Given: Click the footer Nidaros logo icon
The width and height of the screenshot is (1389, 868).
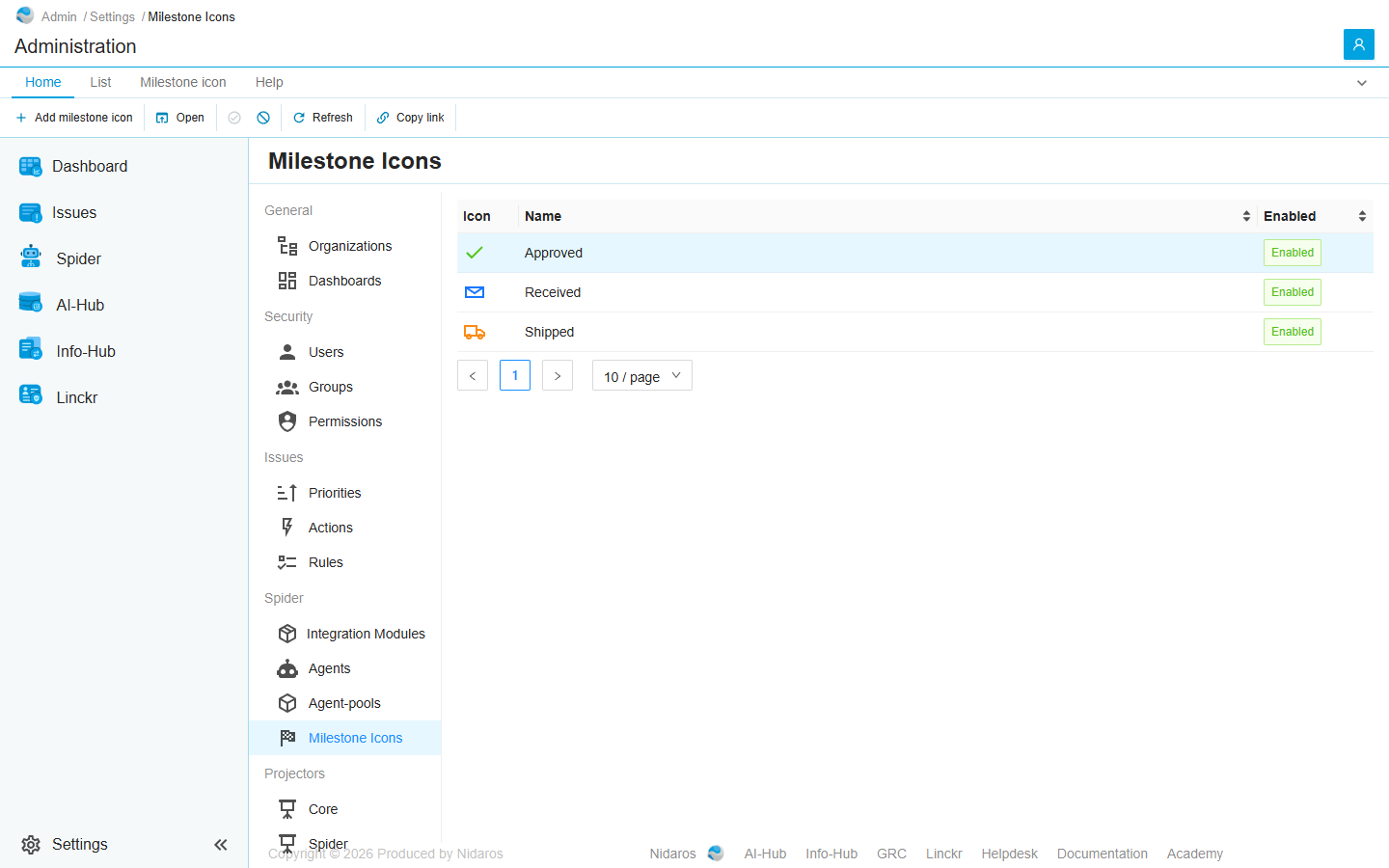Looking at the screenshot, I should [x=716, y=854].
